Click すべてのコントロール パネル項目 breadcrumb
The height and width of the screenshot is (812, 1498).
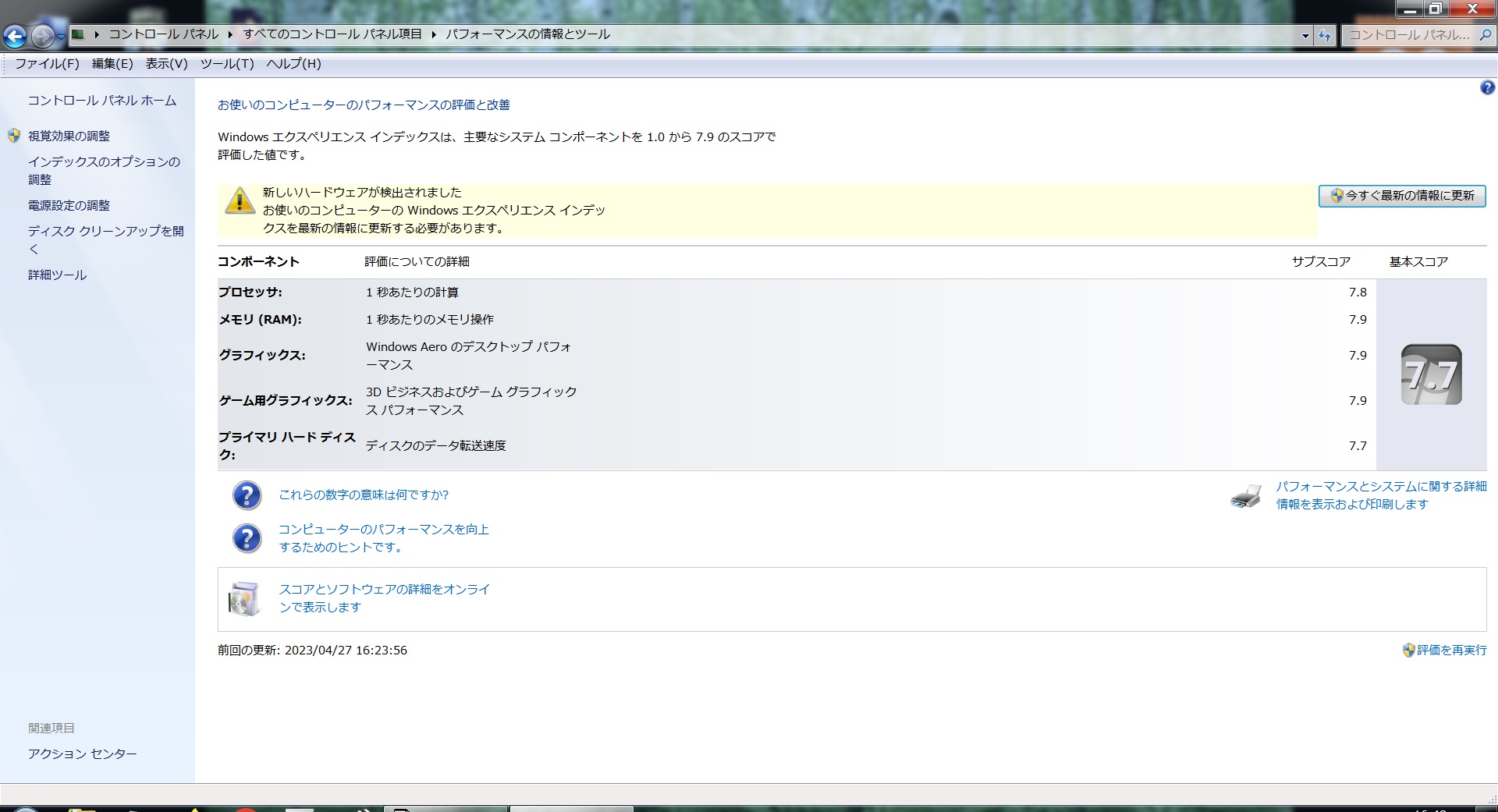332,34
